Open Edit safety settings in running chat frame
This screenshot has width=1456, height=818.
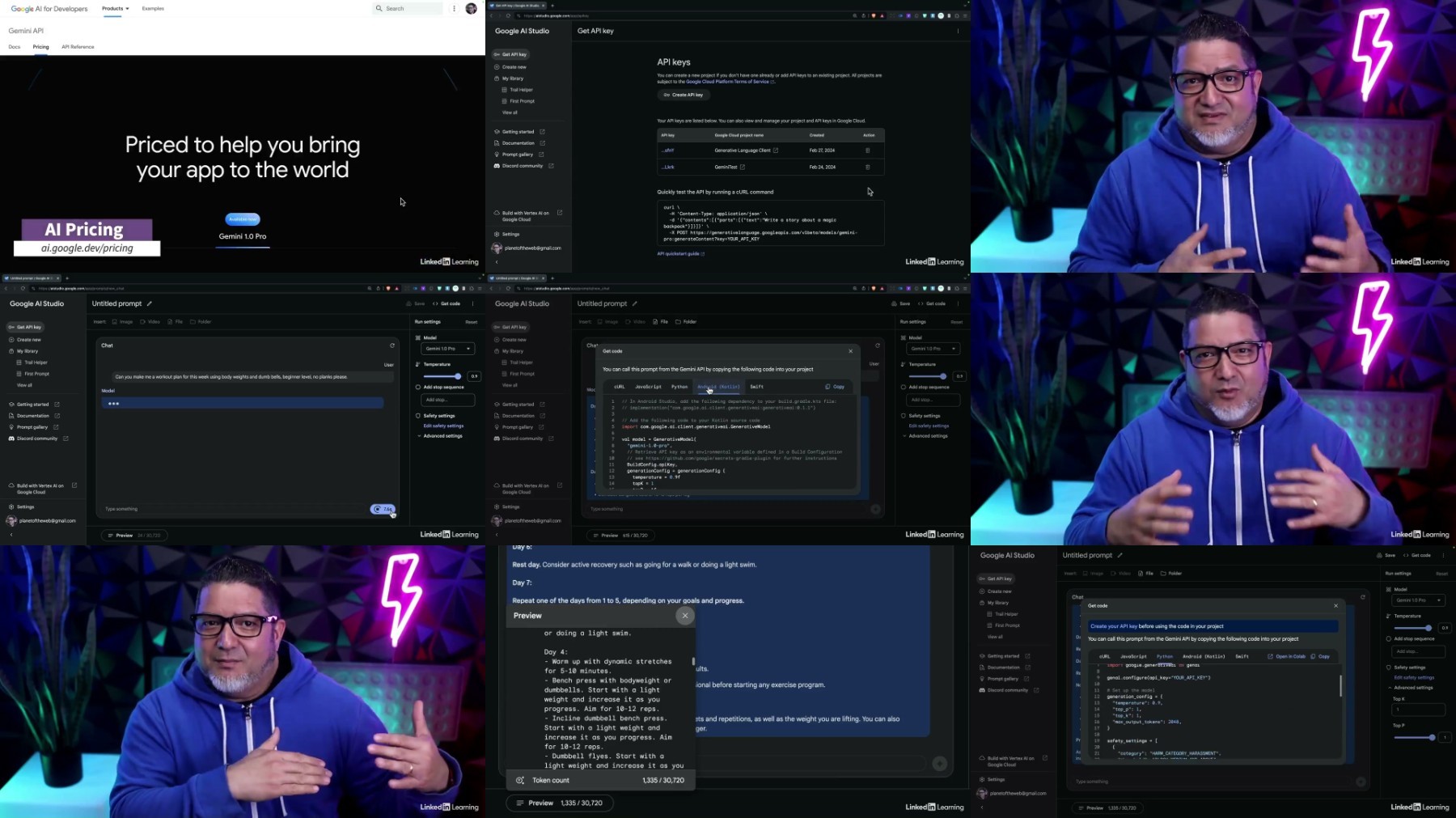click(443, 426)
